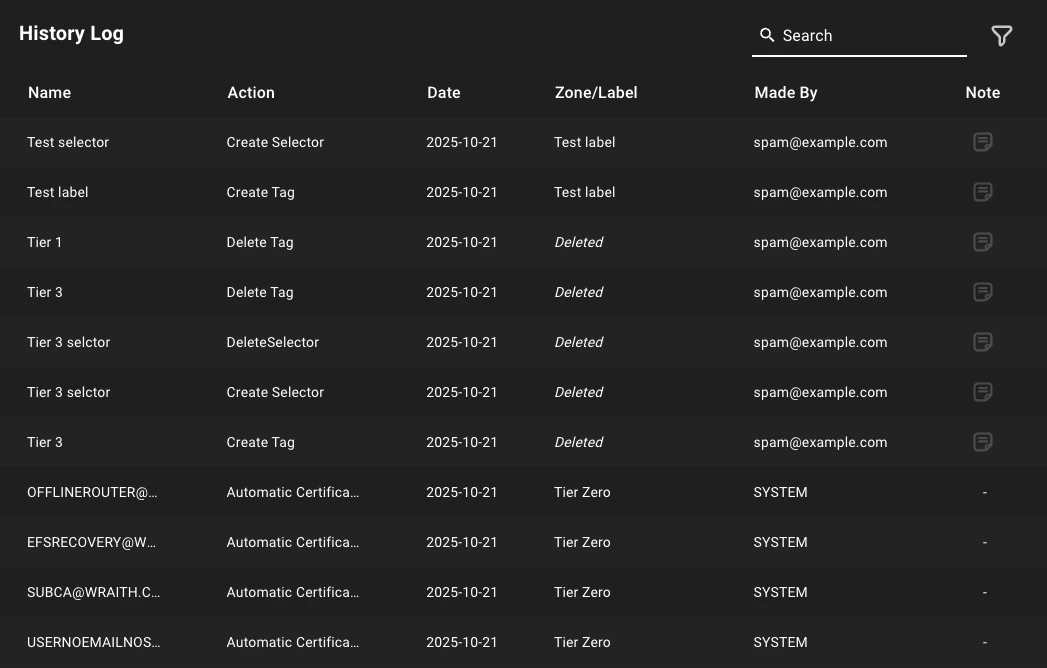Click the Name column header
The image size is (1047, 668).
click(49, 93)
